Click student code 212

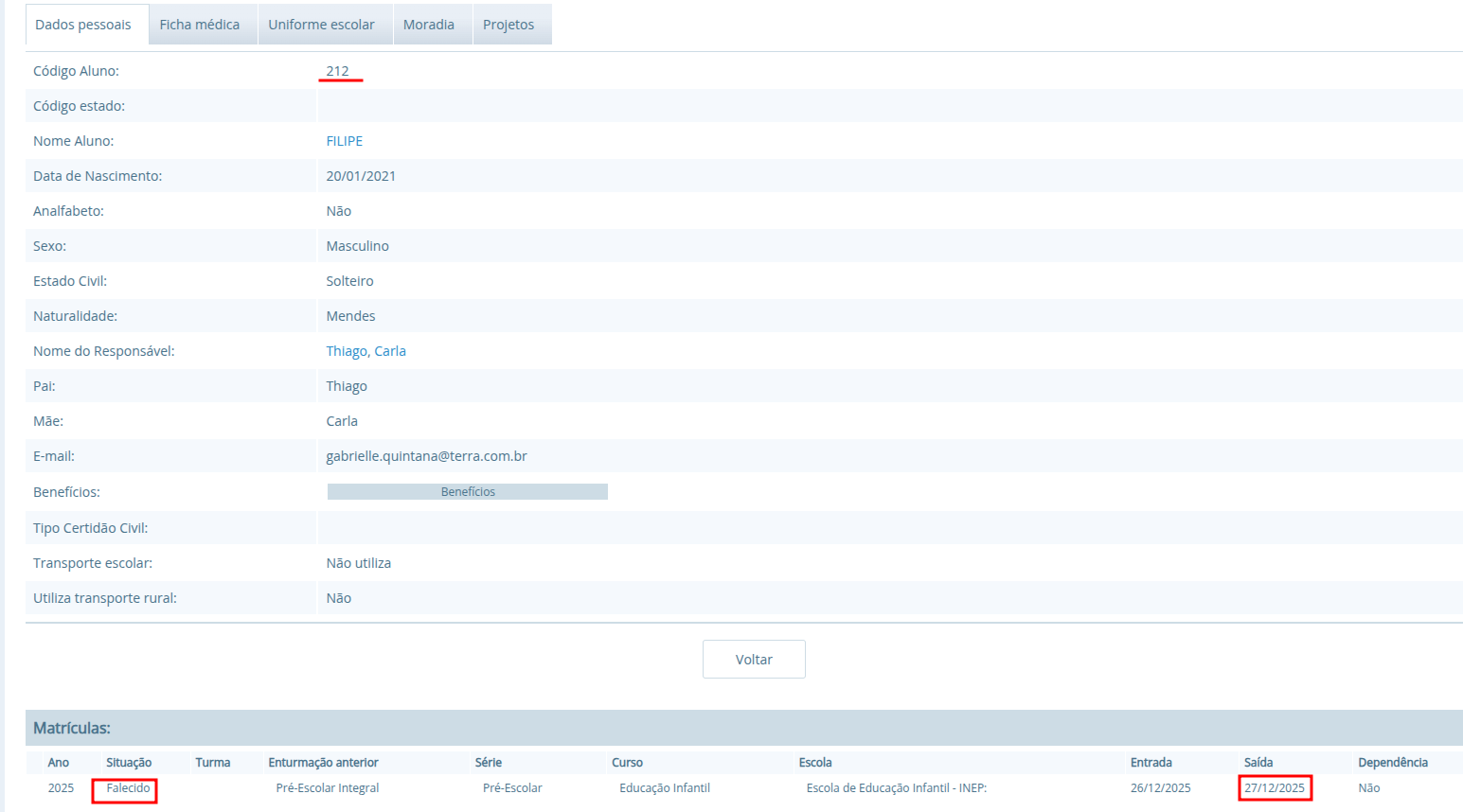(337, 71)
